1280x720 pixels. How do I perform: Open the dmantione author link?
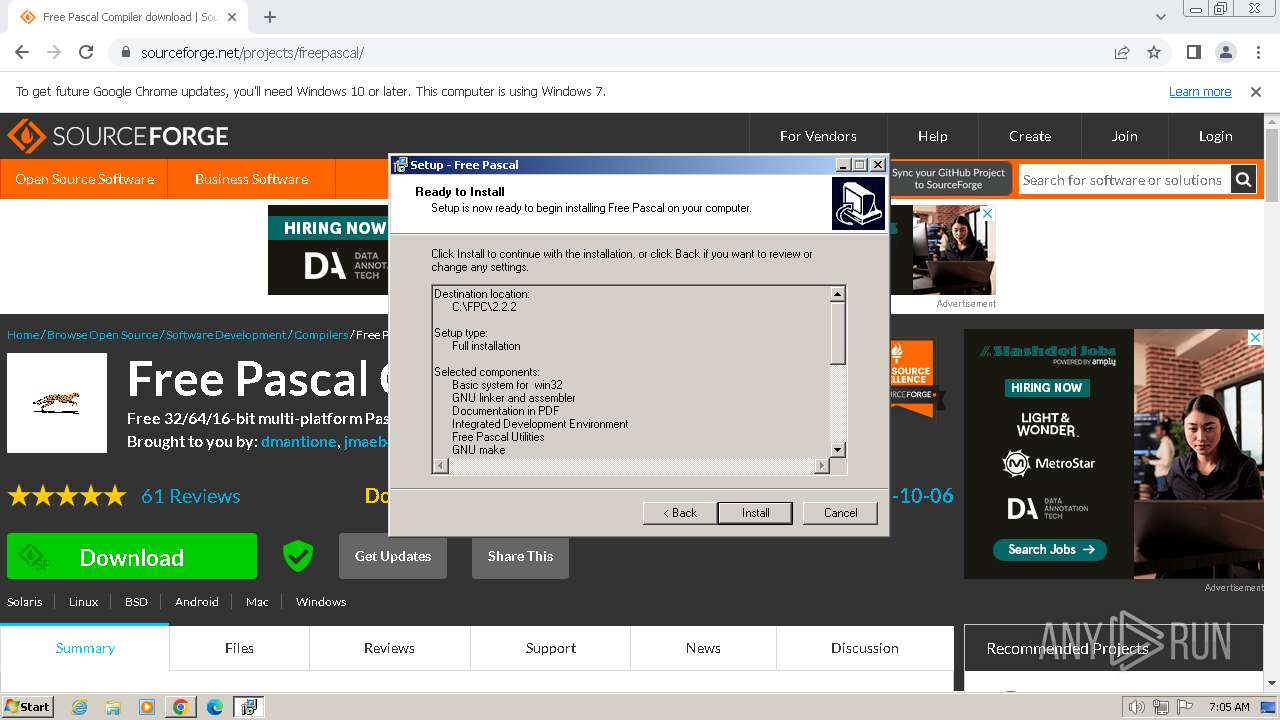coord(298,442)
